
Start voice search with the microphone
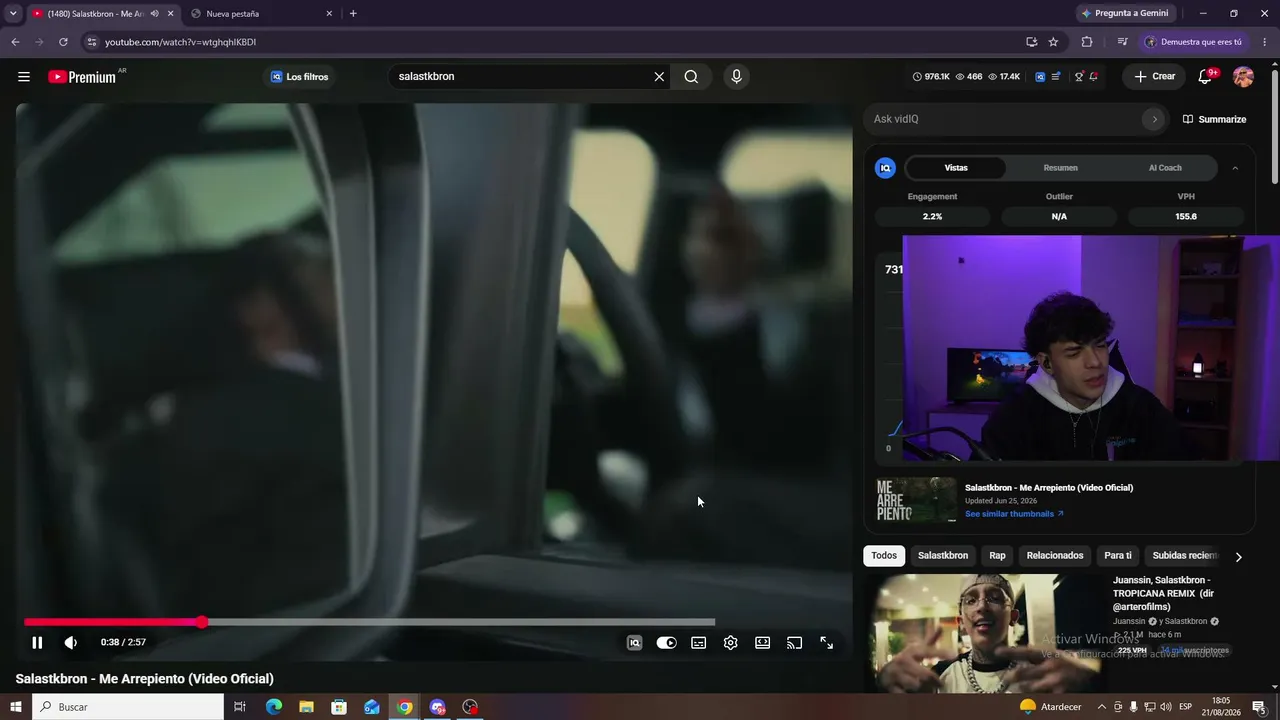coord(737,77)
